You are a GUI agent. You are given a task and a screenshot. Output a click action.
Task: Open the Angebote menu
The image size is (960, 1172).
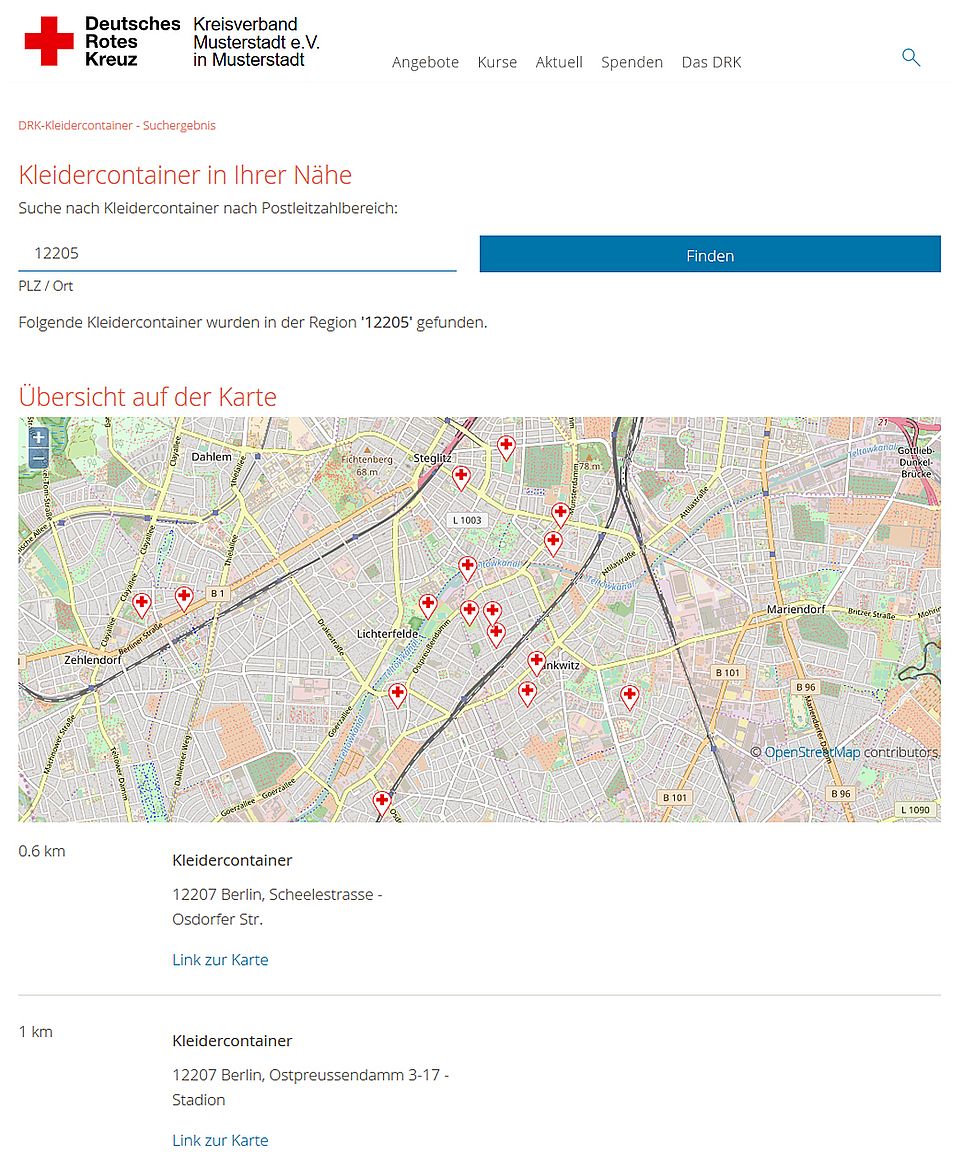coord(425,62)
